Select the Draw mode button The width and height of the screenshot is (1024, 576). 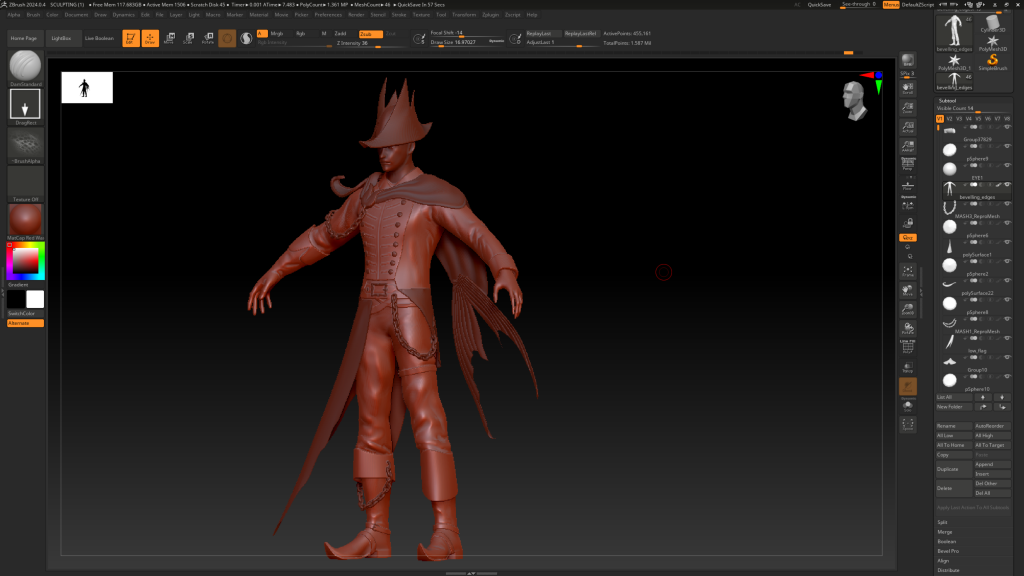(x=150, y=38)
